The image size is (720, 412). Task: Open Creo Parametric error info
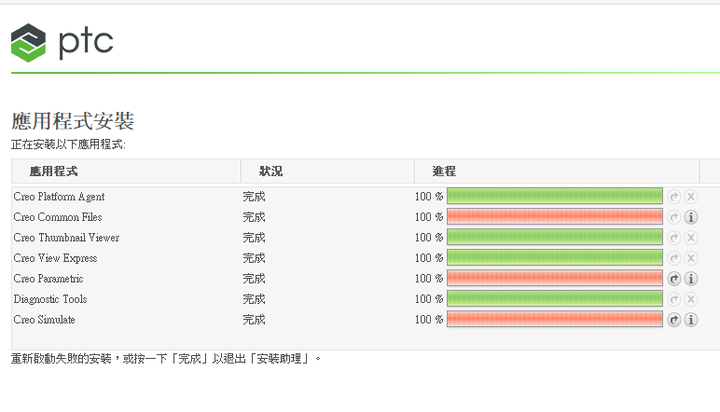pyautogui.click(x=691, y=279)
